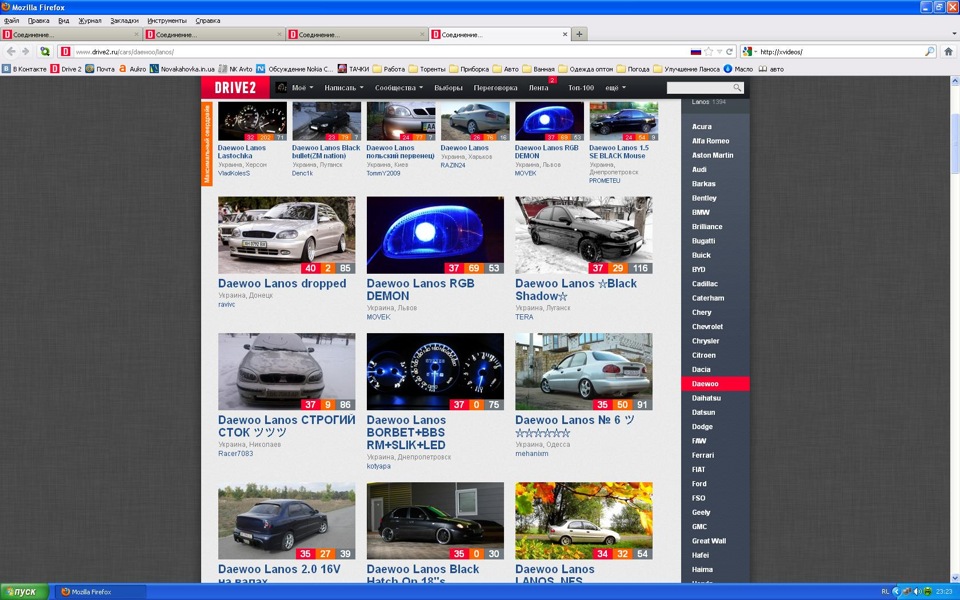The width and height of the screenshot is (960, 600).
Task: Click the Russian flag icon in address bar
Action: pos(696,51)
